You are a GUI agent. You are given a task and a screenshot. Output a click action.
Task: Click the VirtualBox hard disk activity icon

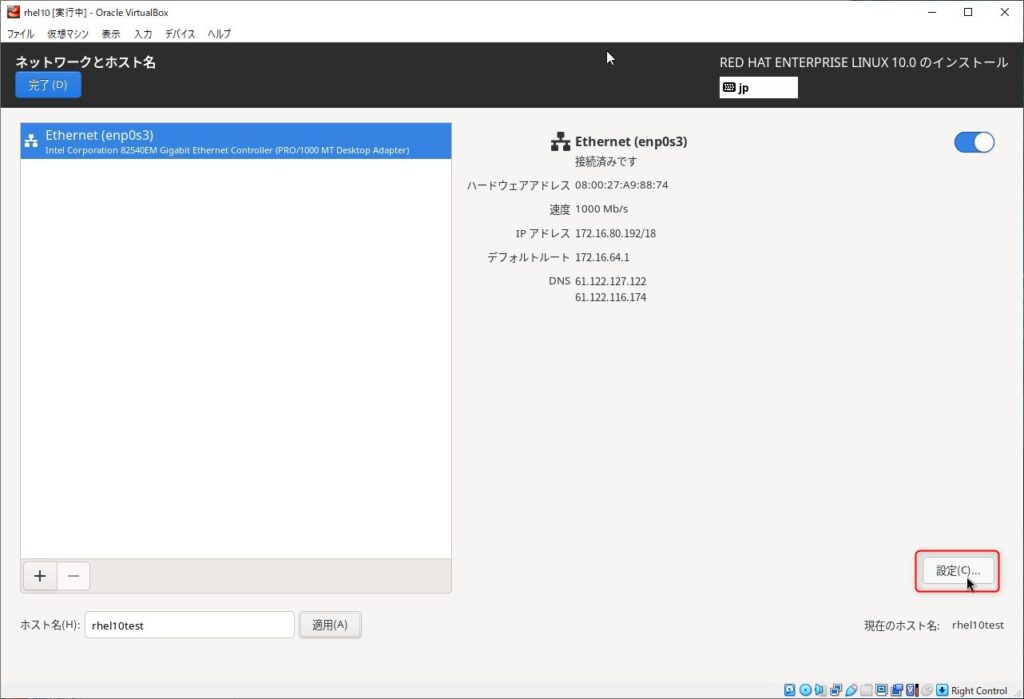point(790,690)
